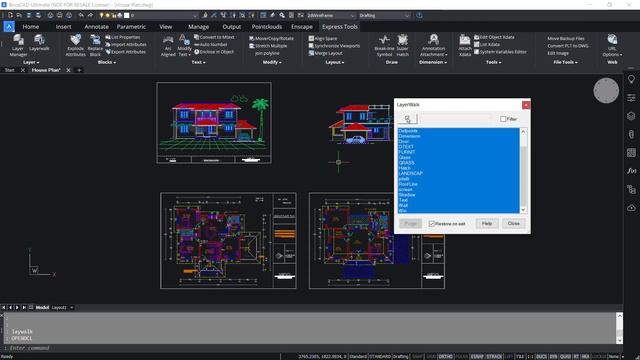Start Move/Copy/Rotate tool
Viewport: 640px width, 360px height.
(x=271, y=38)
